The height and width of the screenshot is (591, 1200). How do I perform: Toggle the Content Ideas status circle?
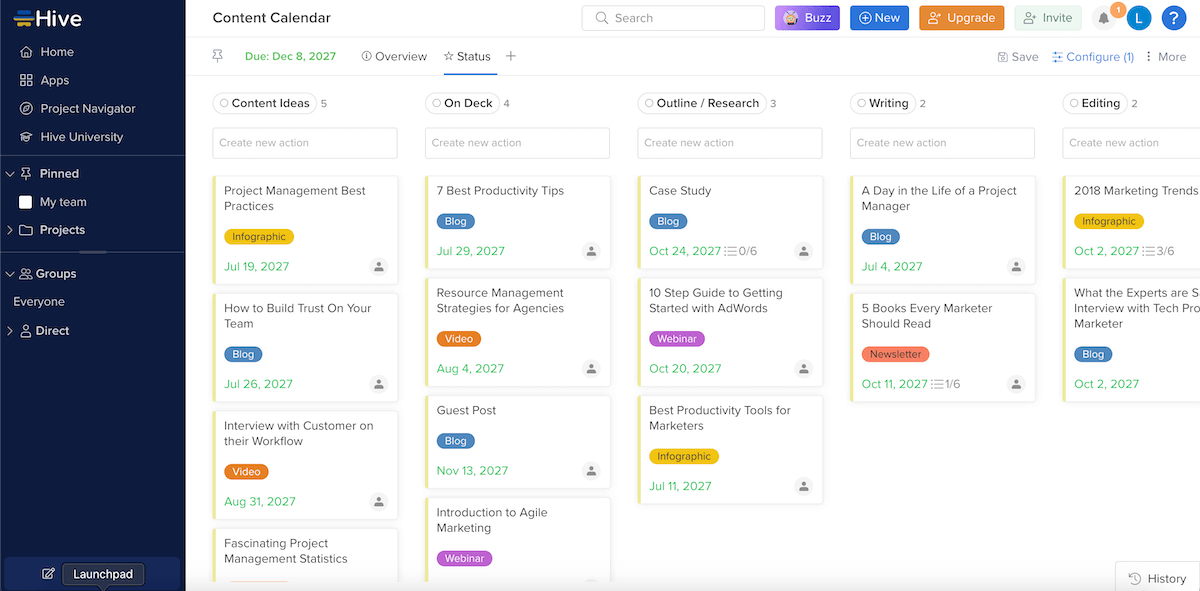[223, 103]
